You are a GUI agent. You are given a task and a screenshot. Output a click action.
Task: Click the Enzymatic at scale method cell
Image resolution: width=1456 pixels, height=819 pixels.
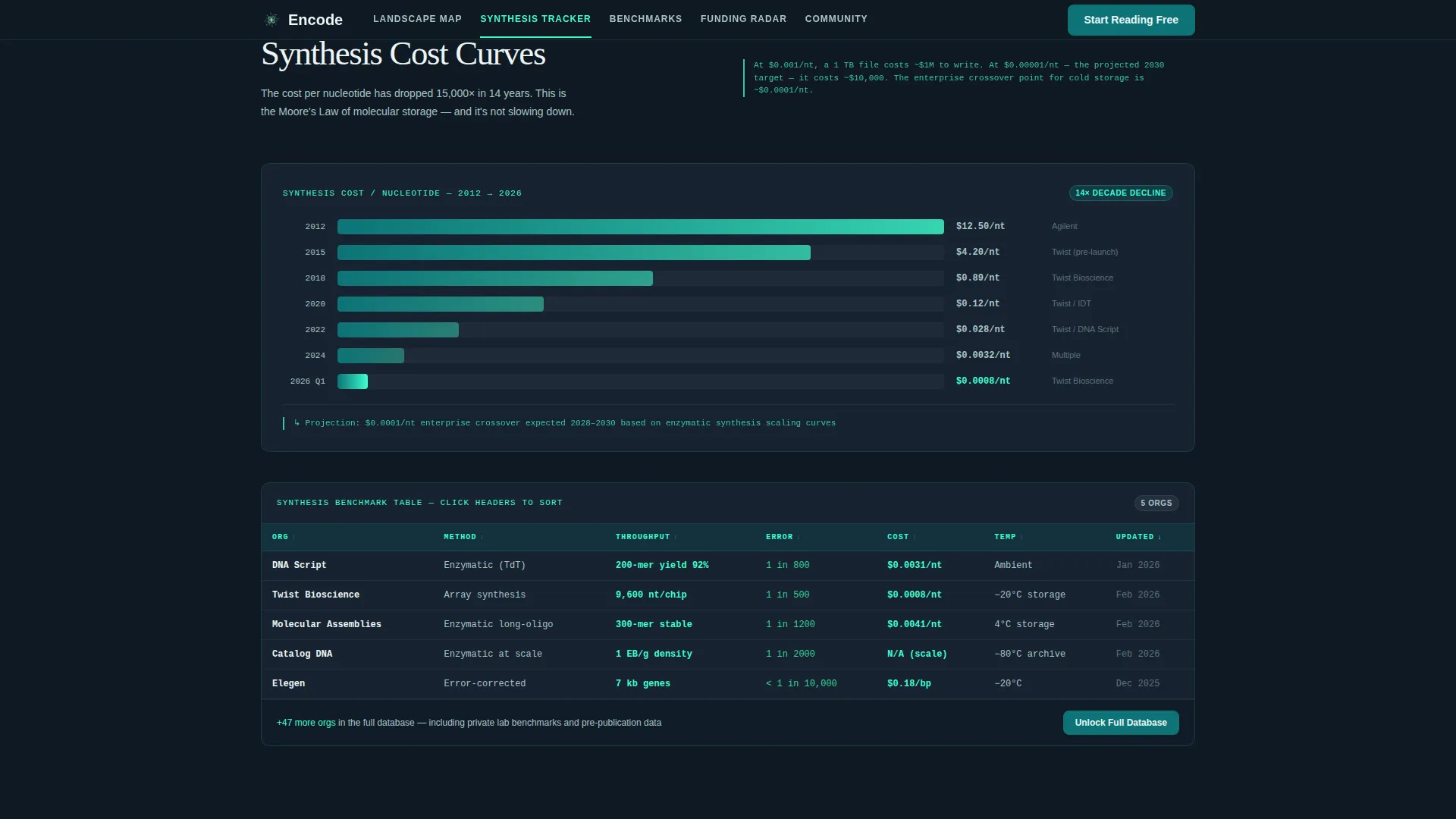tap(493, 654)
